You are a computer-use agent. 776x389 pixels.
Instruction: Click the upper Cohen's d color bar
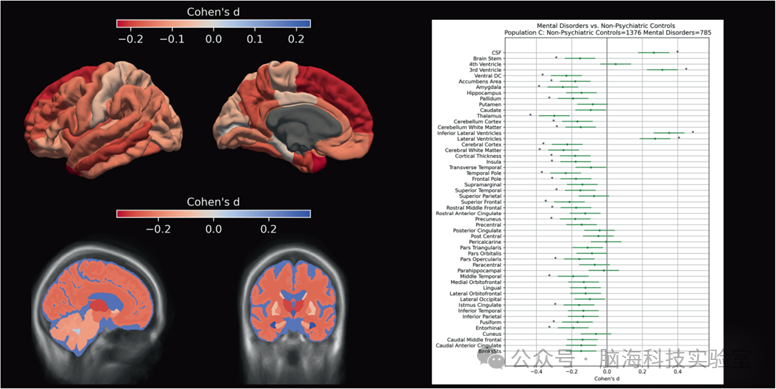213,23
